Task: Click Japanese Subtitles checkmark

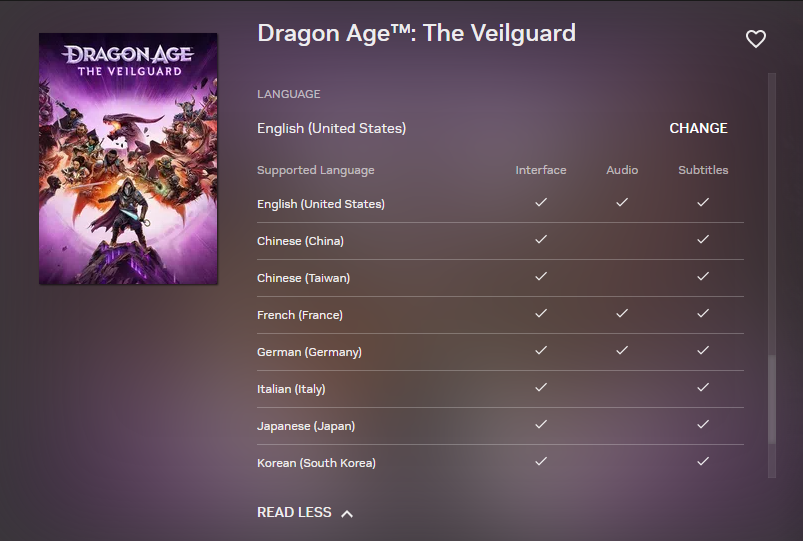Action: coord(703,424)
